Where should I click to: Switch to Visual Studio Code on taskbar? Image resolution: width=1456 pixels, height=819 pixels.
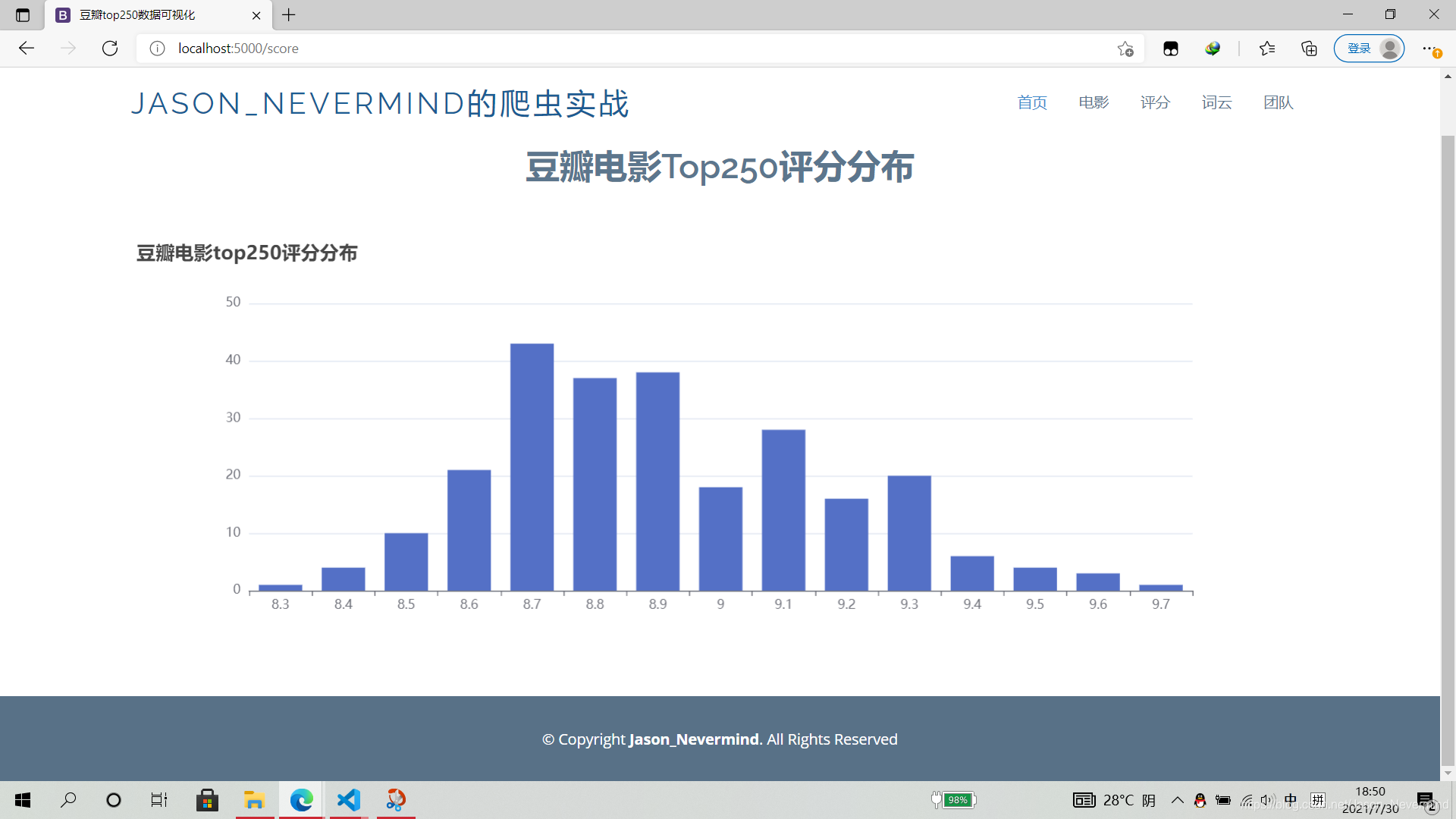click(x=349, y=800)
